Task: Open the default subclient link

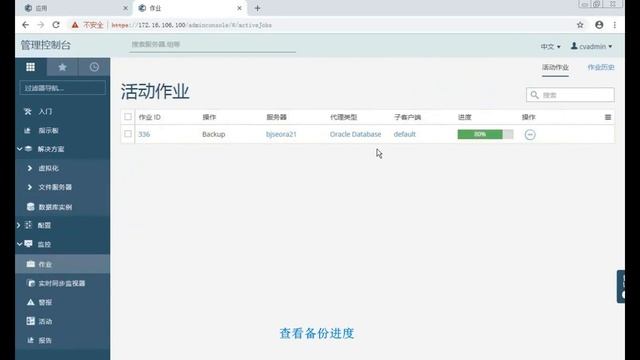Action: pos(404,134)
